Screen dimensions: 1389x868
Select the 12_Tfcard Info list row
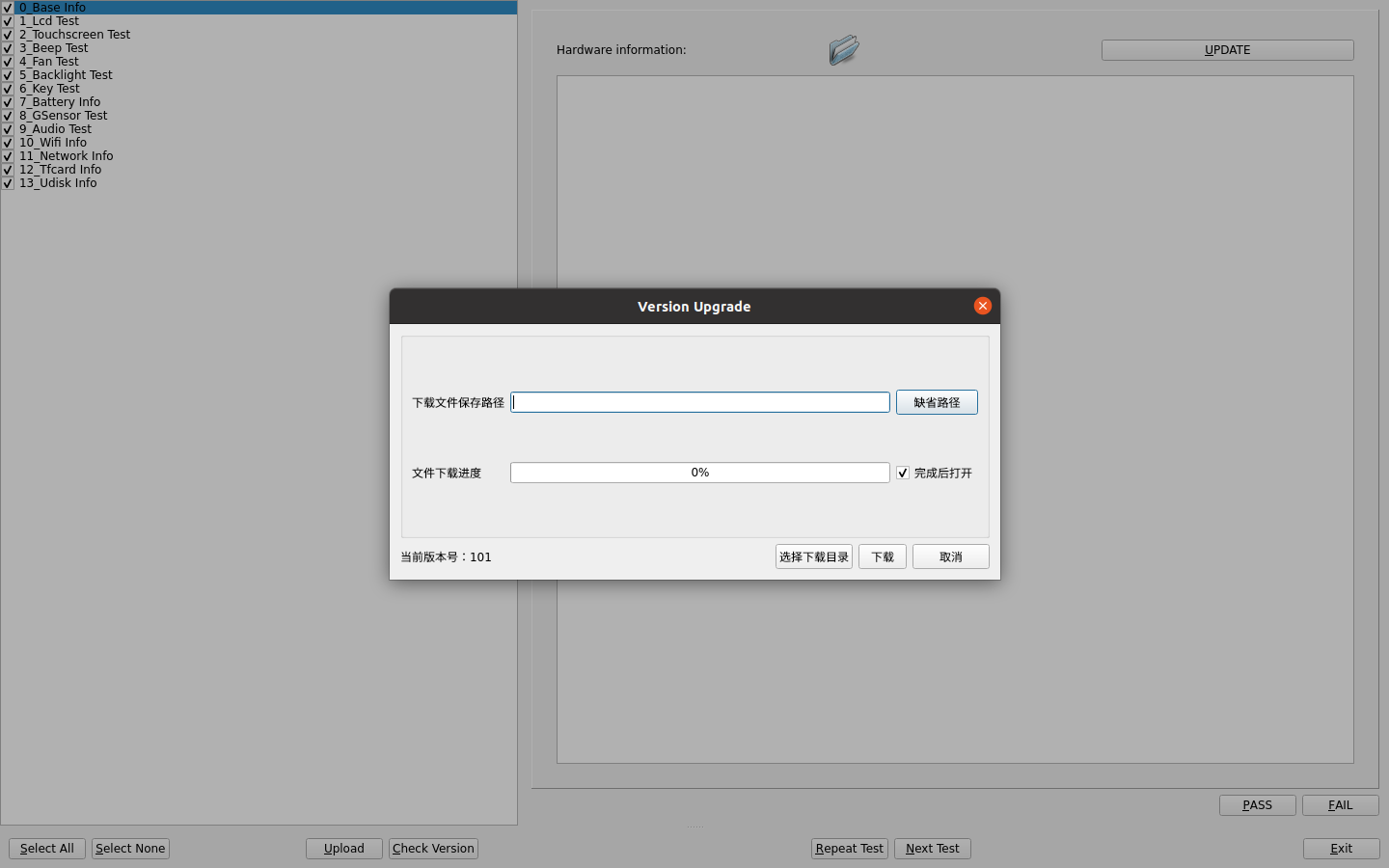coord(259,170)
